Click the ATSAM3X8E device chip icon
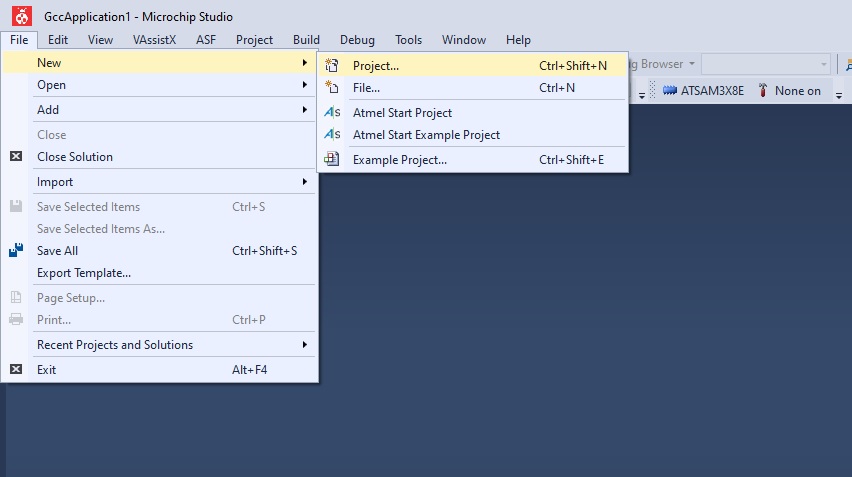This screenshot has width=852, height=477. coord(670,91)
